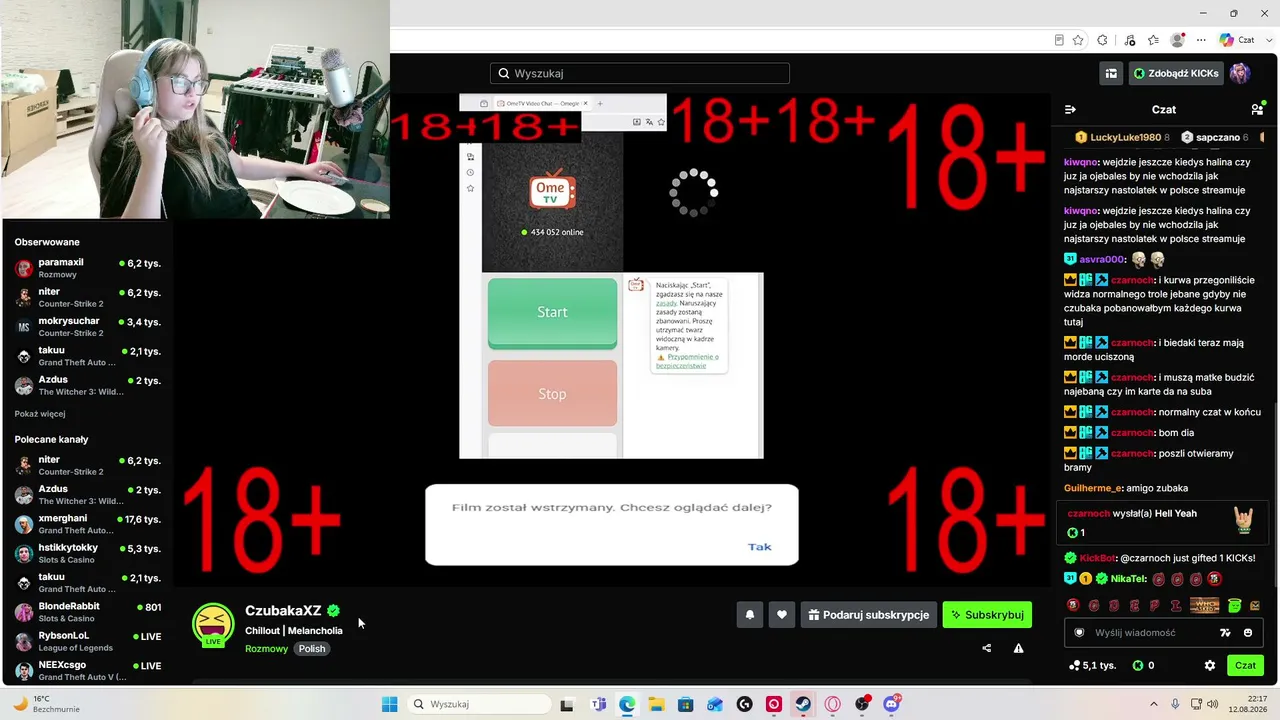This screenshot has height=720, width=1280.
Task: Open the browser Extensions puzzle icon
Action: tap(1102, 40)
